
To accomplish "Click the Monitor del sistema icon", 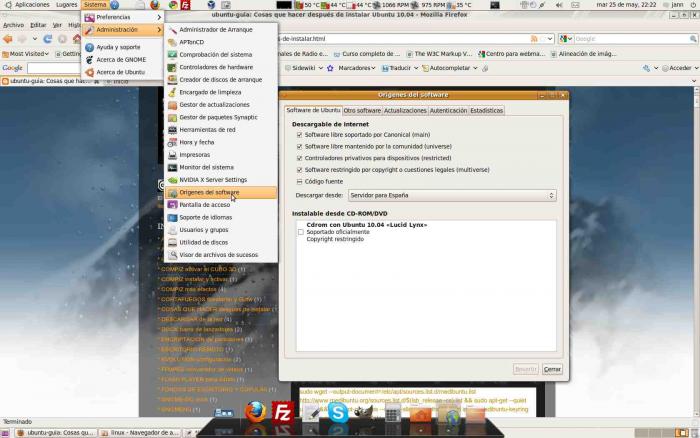I will [172, 167].
